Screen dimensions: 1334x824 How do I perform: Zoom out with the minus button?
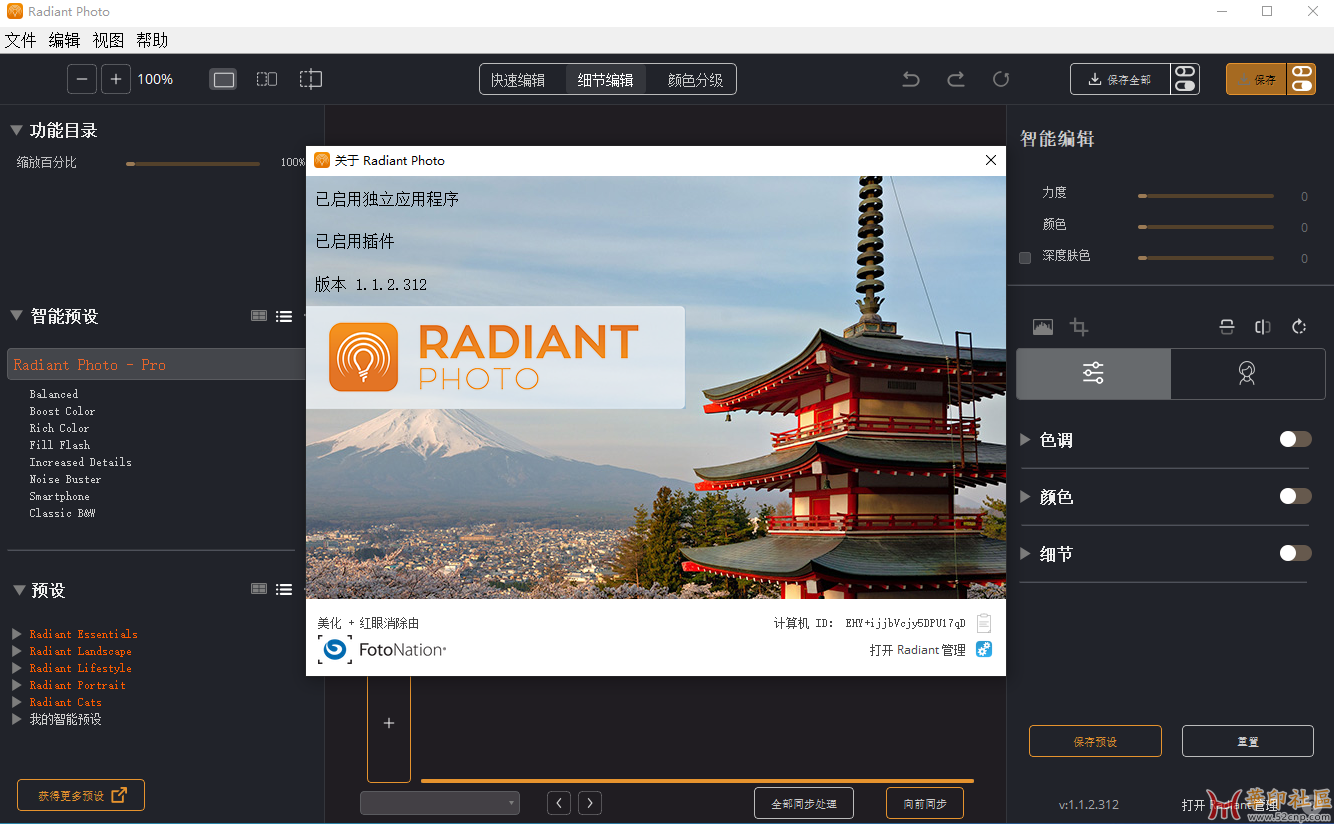coord(82,79)
